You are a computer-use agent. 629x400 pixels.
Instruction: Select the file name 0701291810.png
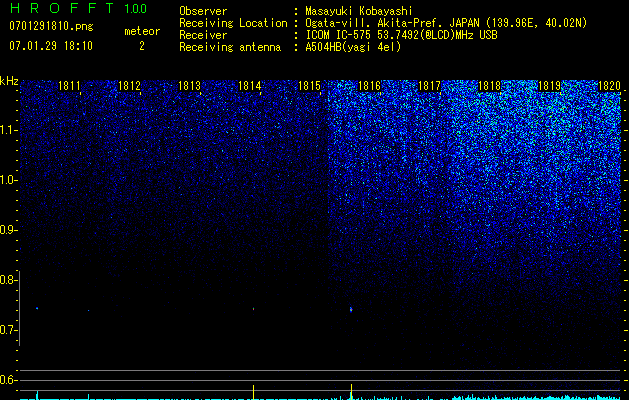click(x=51, y=26)
